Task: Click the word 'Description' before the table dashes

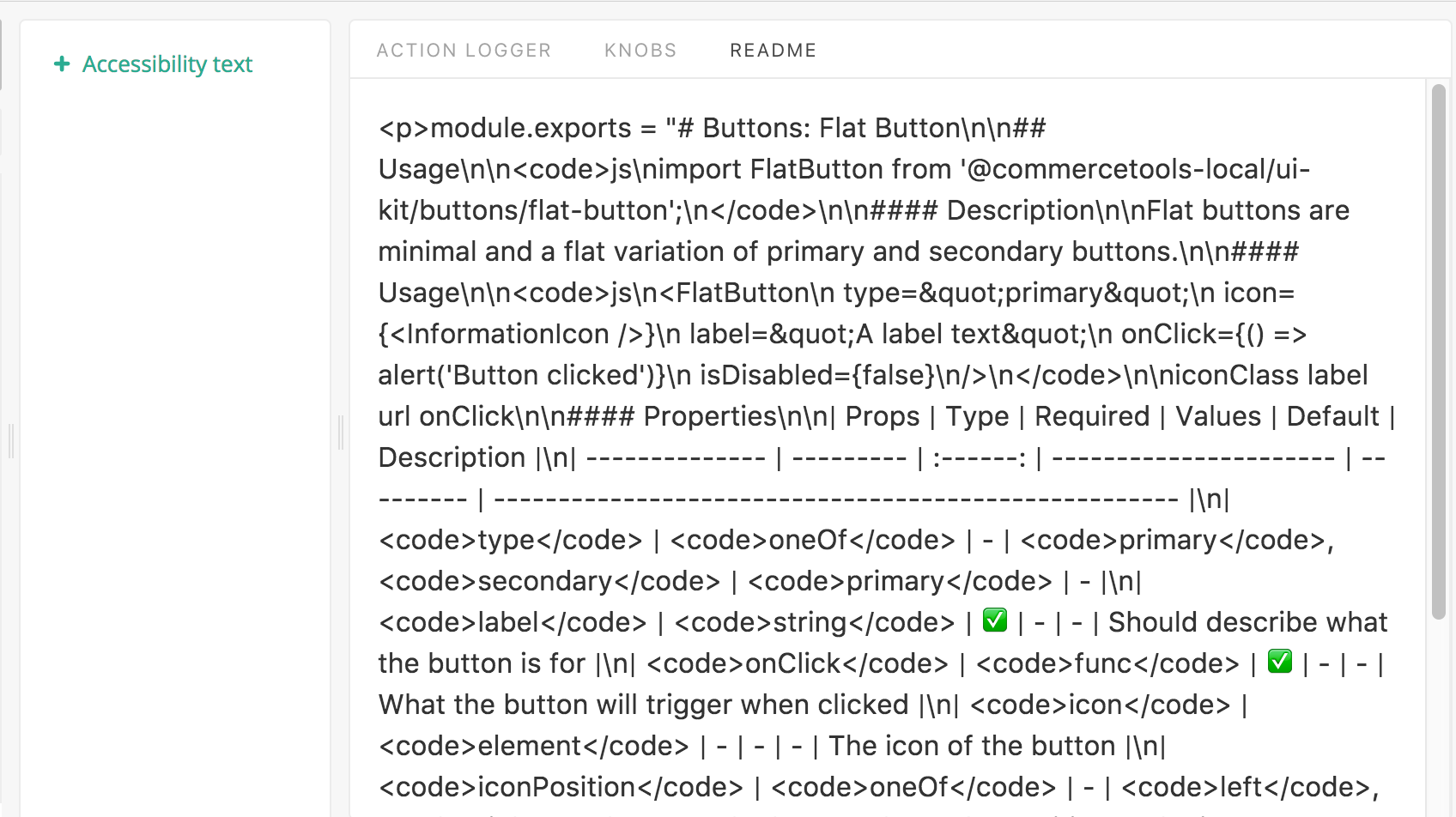Action: 452,457
